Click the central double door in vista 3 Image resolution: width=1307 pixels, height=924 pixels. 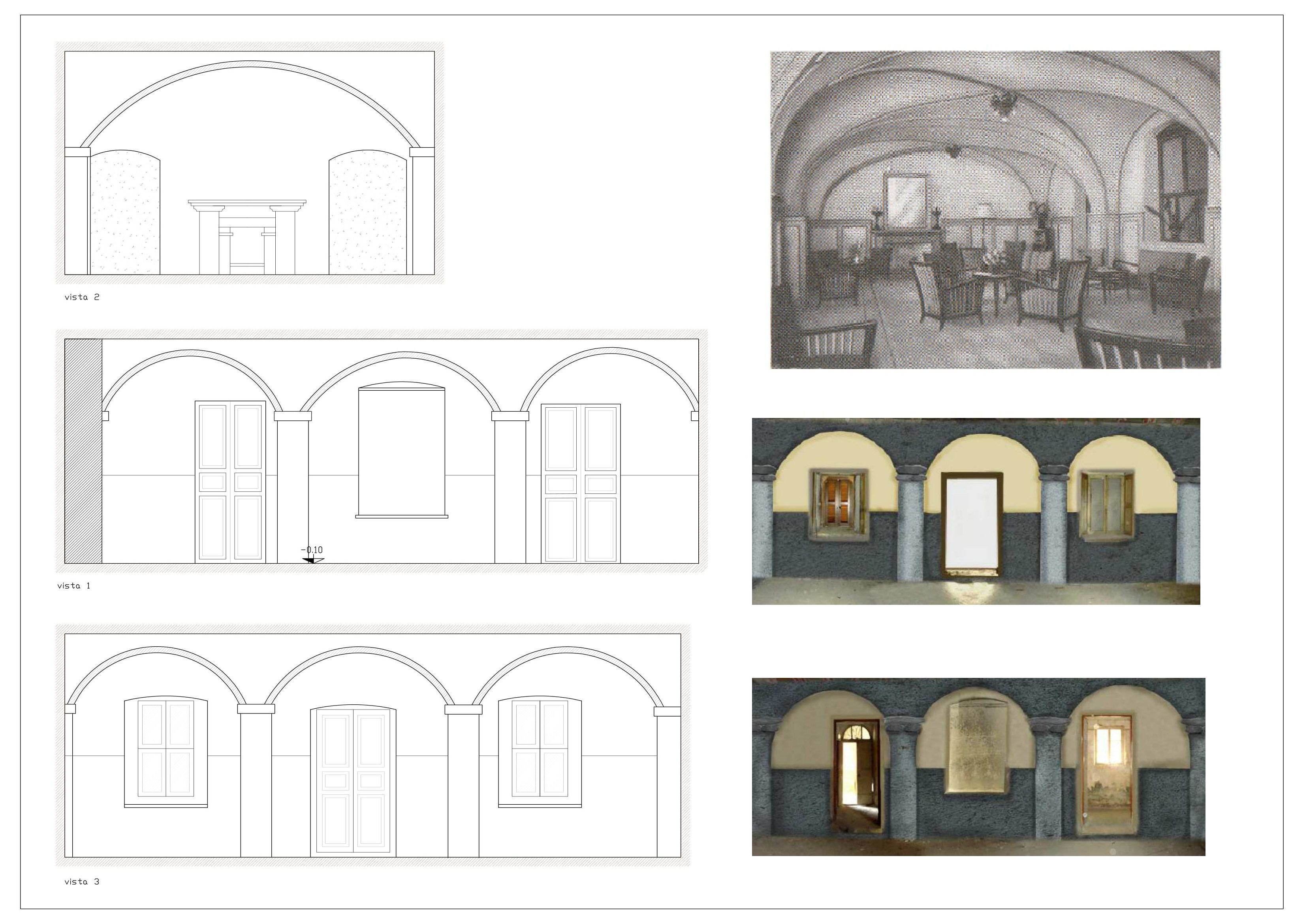tap(354, 781)
